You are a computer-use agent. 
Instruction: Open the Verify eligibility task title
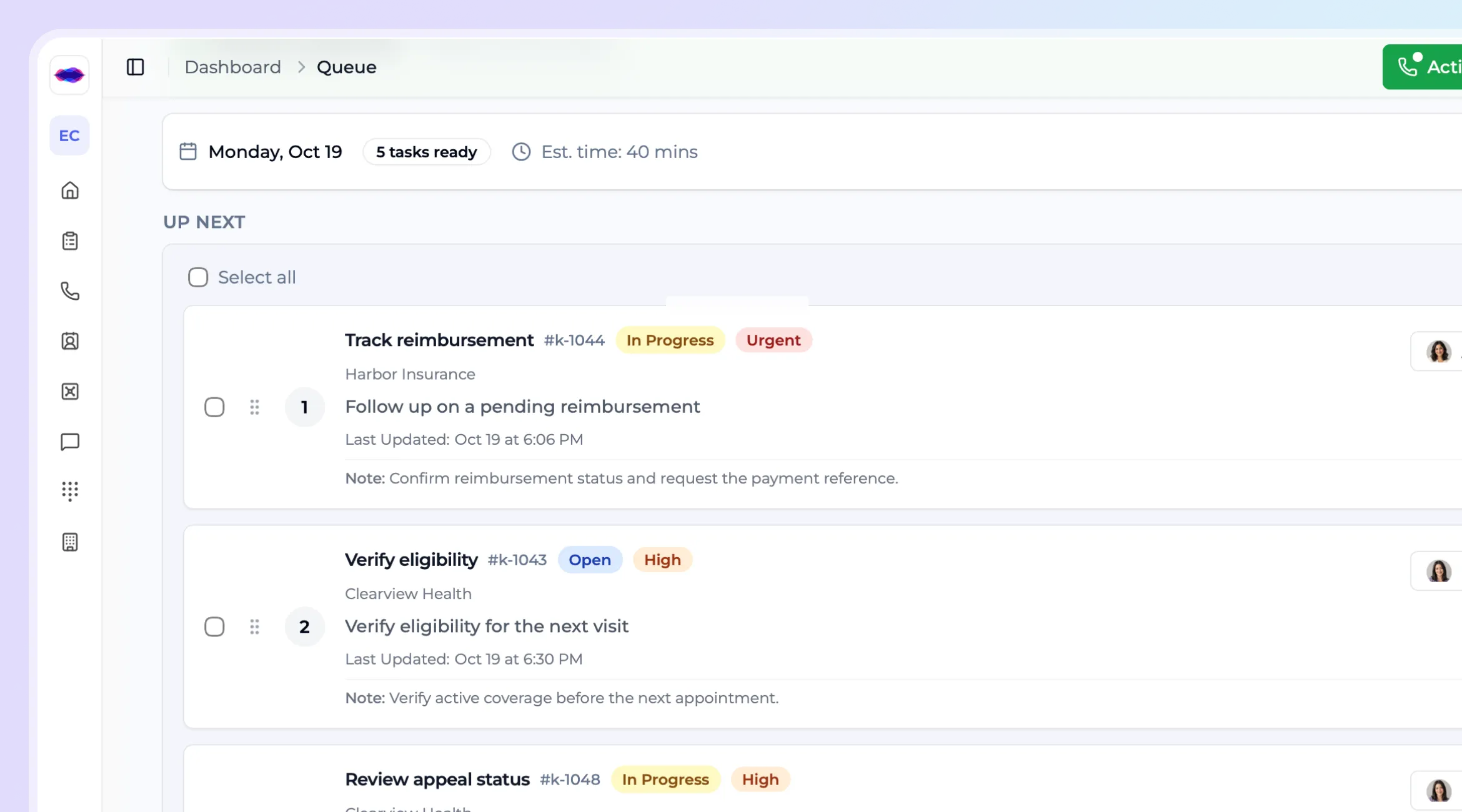[x=411, y=560]
